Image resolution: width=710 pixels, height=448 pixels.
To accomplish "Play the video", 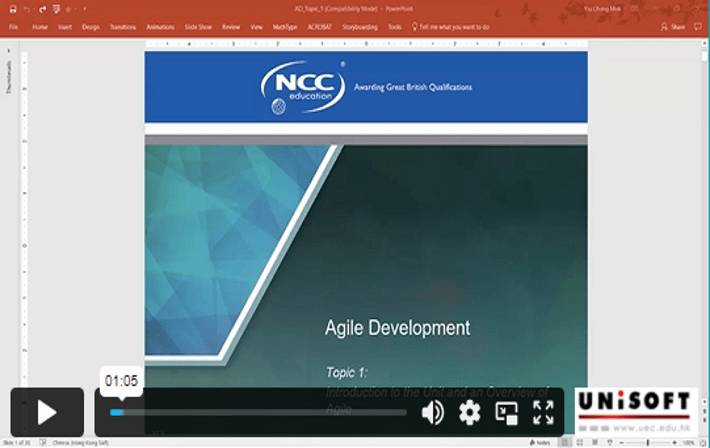I will tap(47, 412).
